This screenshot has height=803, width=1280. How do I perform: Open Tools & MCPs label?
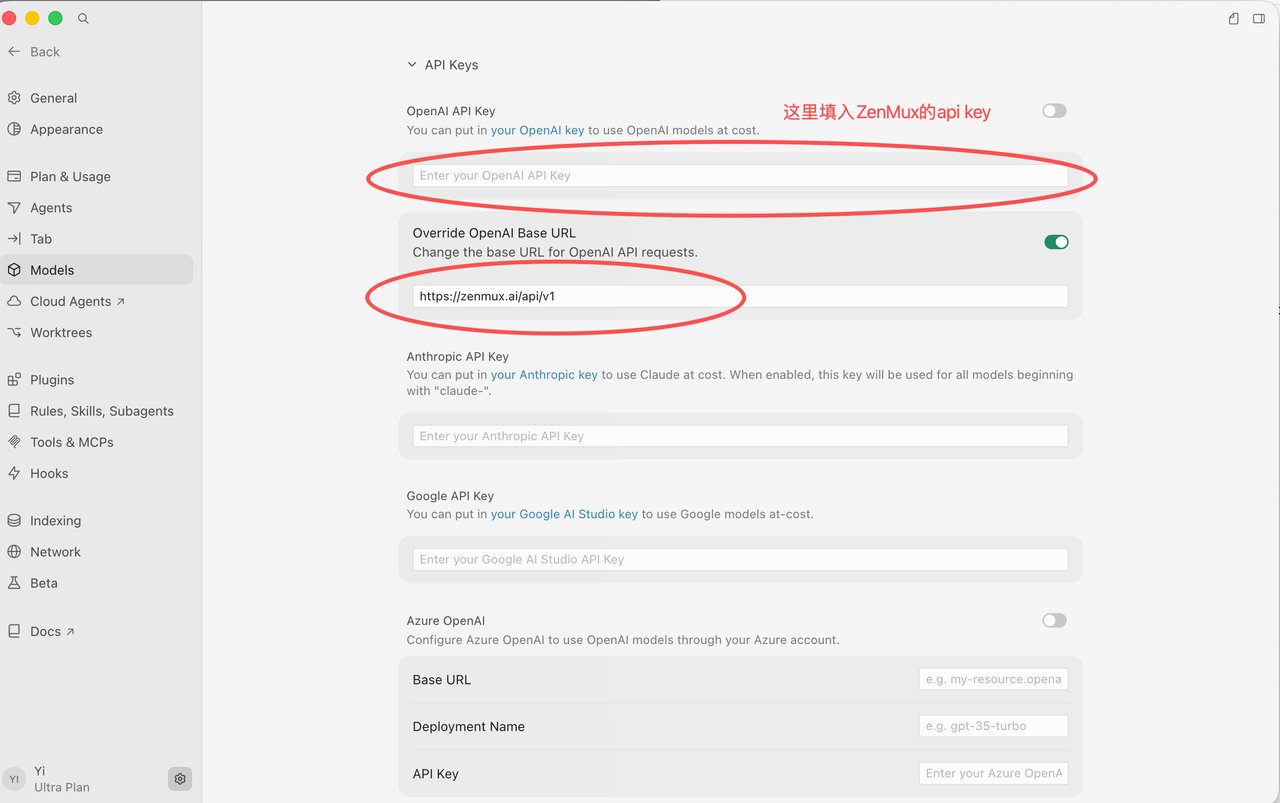point(72,442)
